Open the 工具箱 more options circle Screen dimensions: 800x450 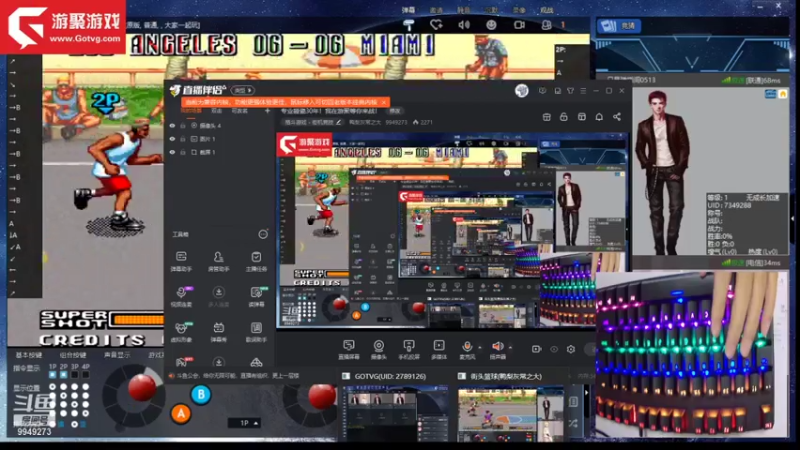click(263, 234)
